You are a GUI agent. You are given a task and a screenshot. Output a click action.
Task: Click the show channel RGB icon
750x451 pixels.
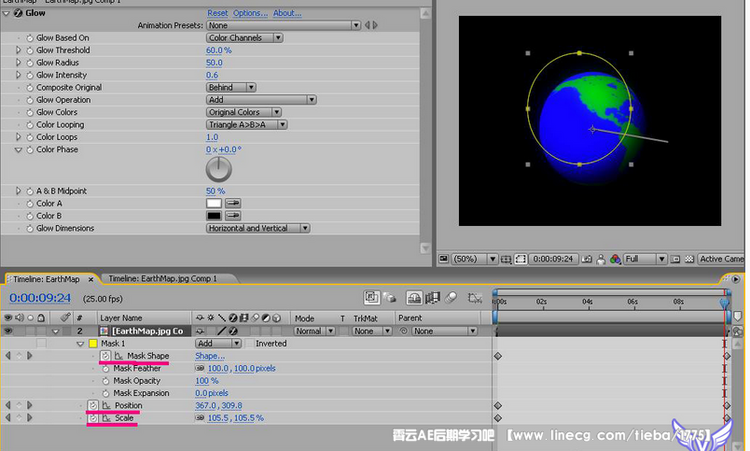tap(615, 259)
